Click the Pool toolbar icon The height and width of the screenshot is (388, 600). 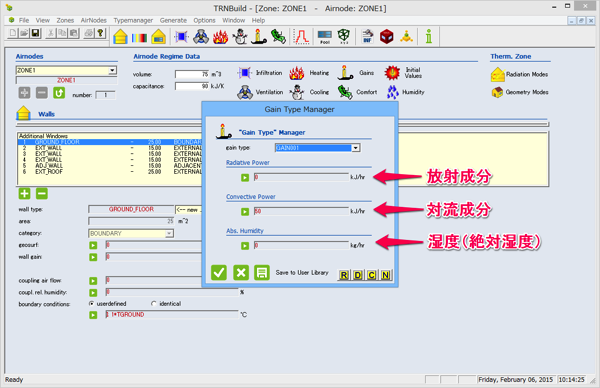(x=324, y=37)
